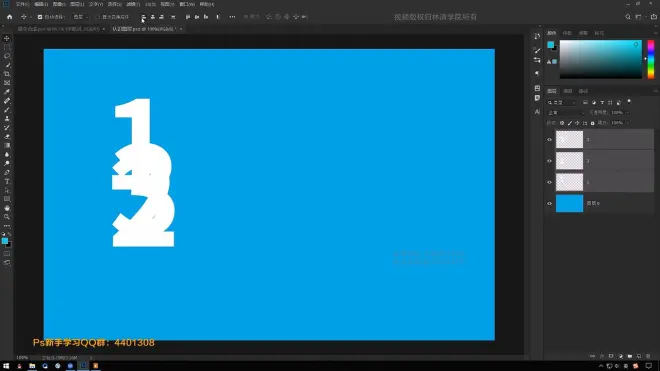
Task: Hide layer 3 with its eye icon
Action: [x=549, y=139]
